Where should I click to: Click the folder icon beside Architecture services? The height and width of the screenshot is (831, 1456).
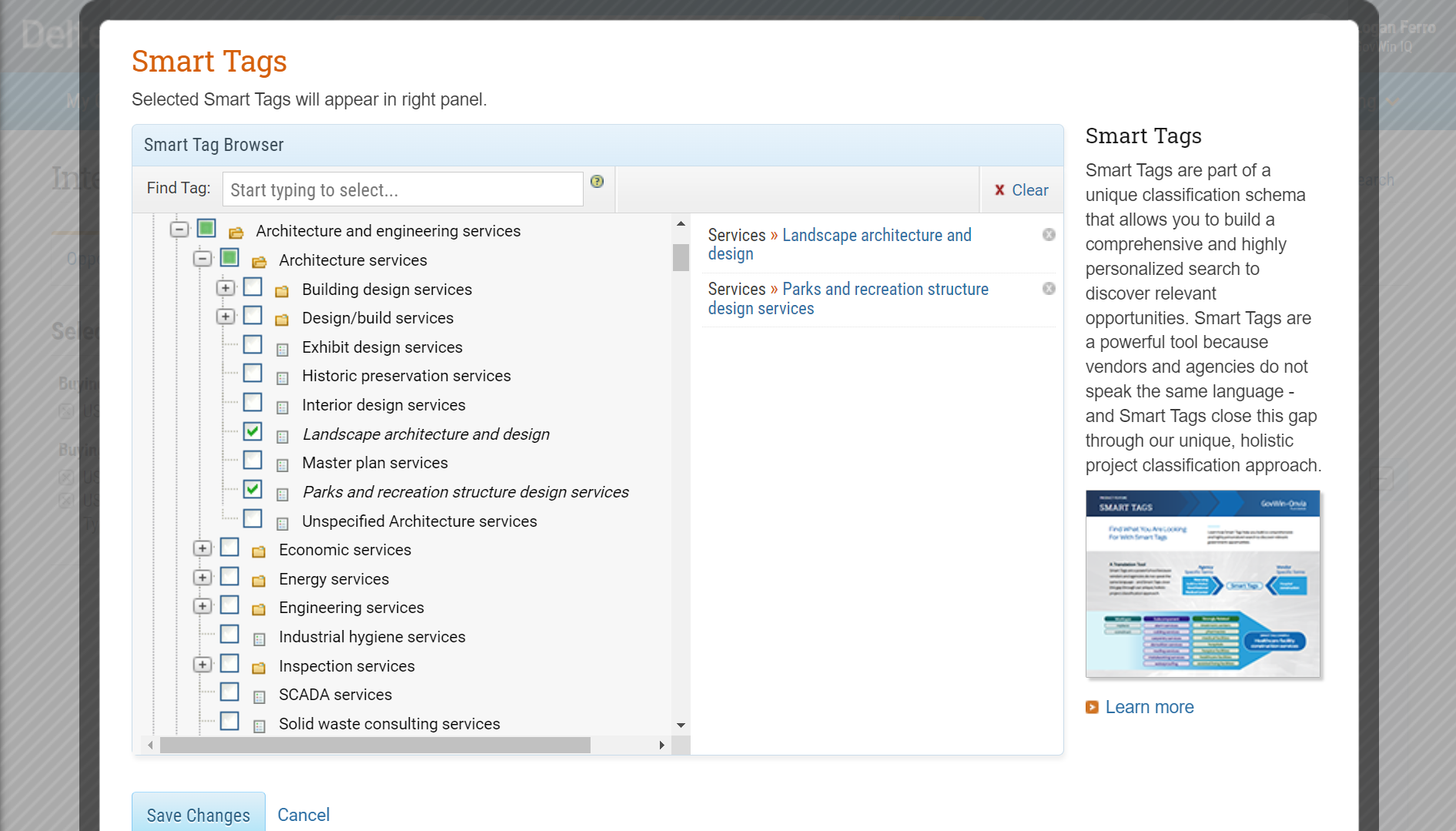pos(259,260)
